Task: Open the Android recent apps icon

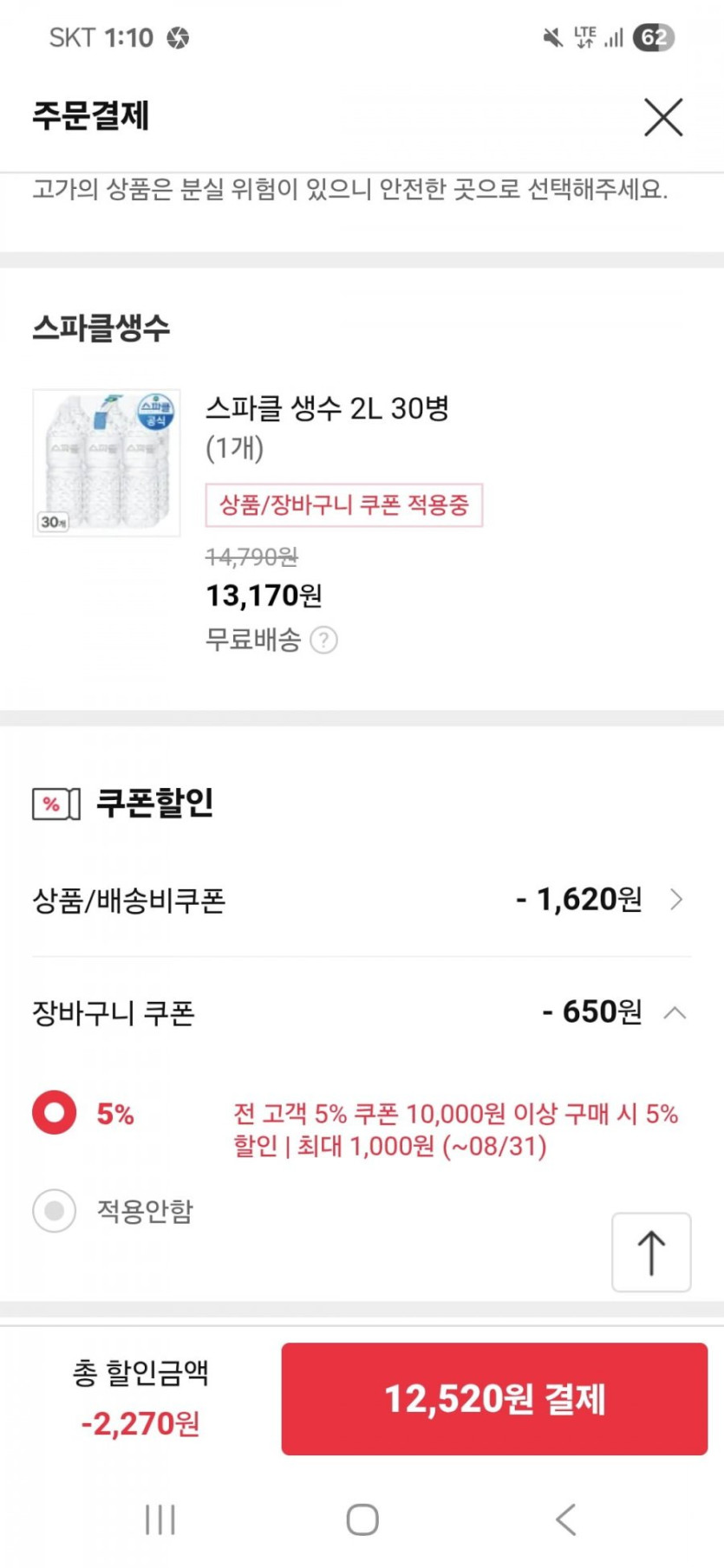Action: pos(160,1519)
